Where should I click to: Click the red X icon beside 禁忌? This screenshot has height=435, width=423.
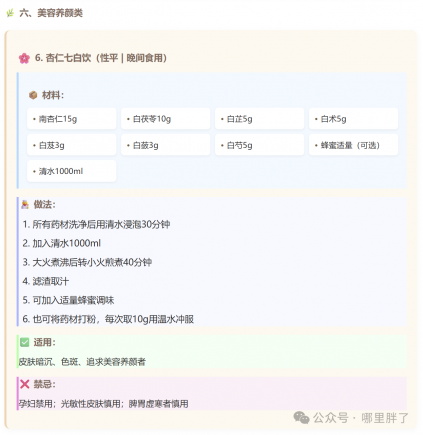pyautogui.click(x=25, y=384)
